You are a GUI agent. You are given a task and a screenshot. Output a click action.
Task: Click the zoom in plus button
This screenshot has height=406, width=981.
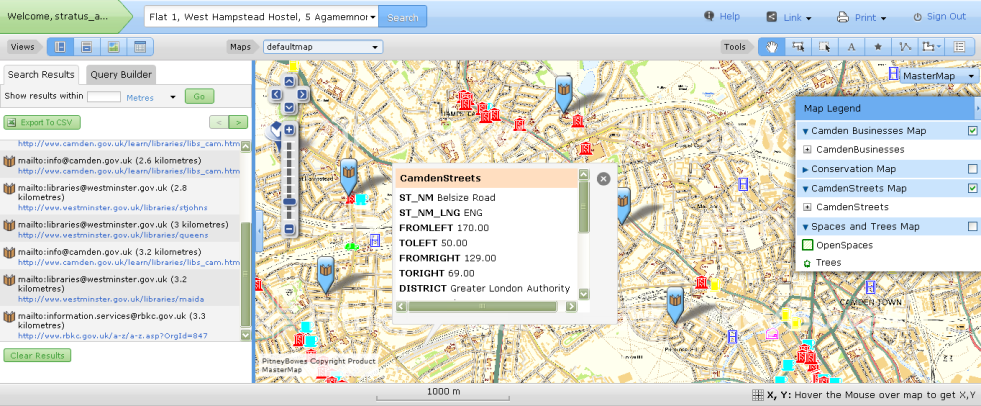click(x=289, y=130)
